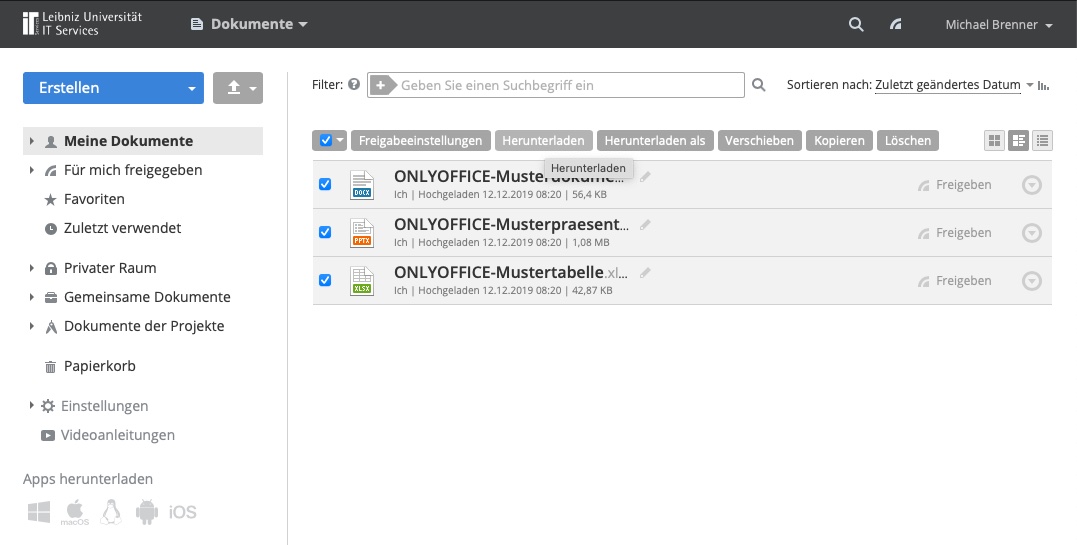
Task: Open the DOCX file icon of Musterdokument
Action: [362, 185]
